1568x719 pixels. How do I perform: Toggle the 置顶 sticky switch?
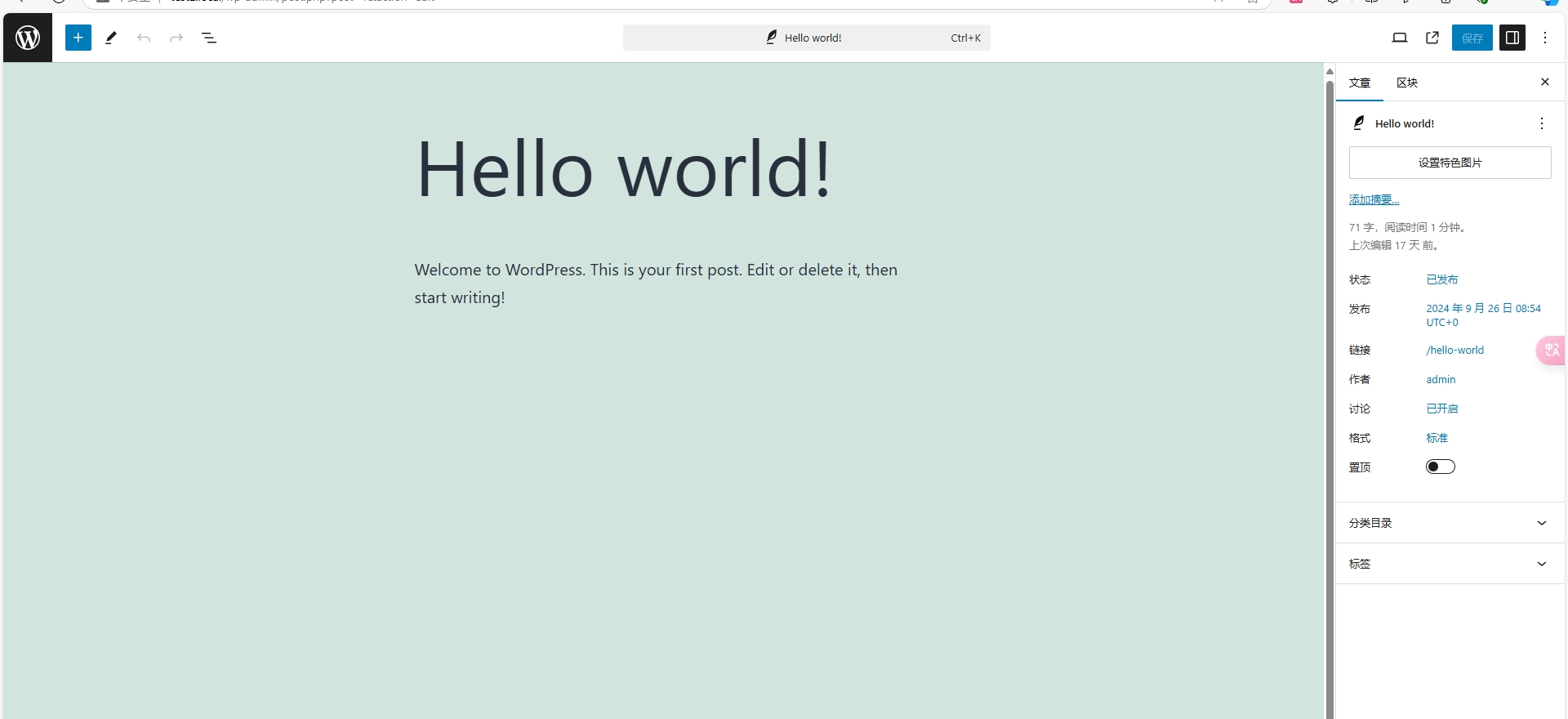click(x=1441, y=467)
